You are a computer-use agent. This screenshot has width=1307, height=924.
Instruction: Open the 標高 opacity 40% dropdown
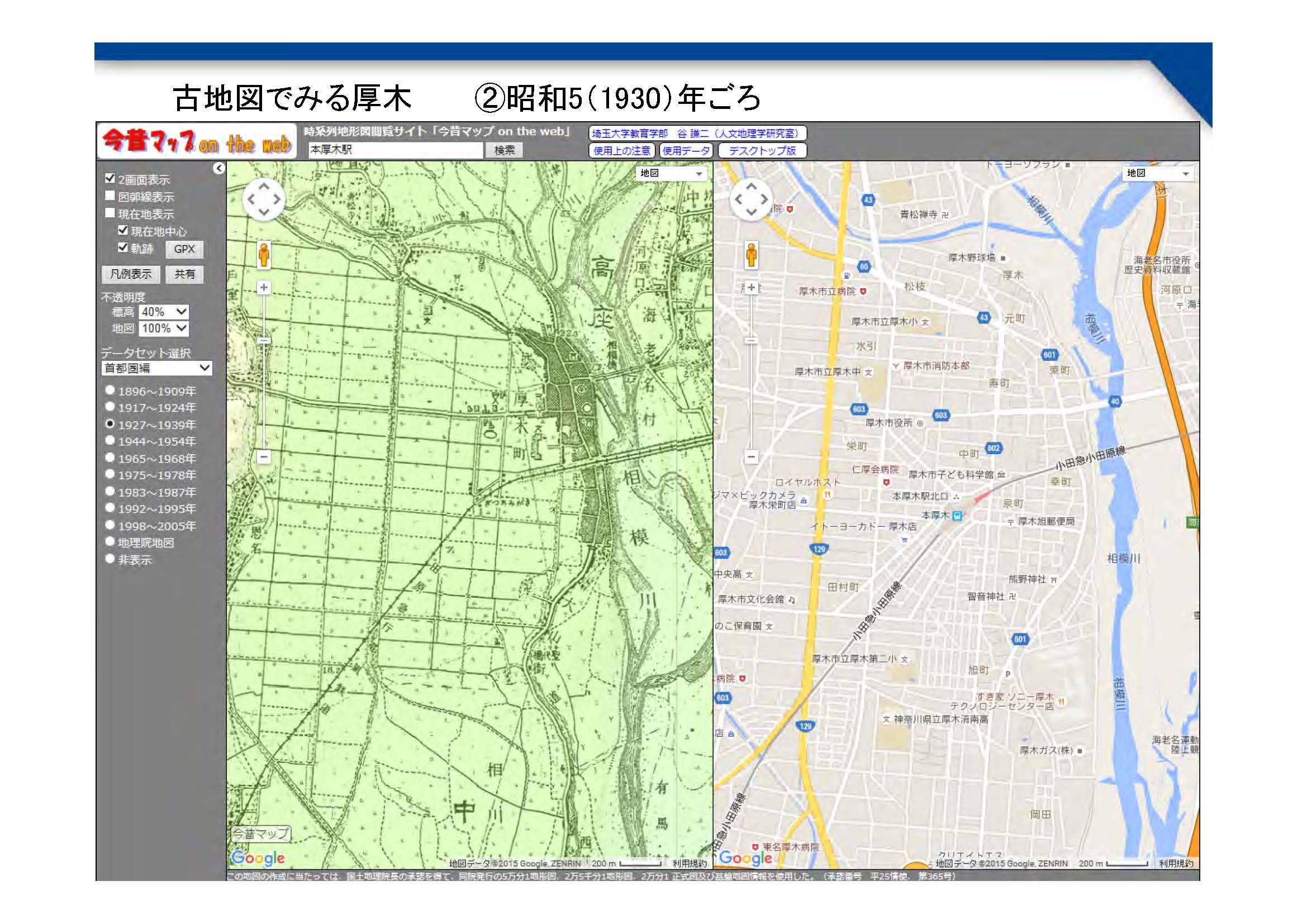(x=164, y=312)
